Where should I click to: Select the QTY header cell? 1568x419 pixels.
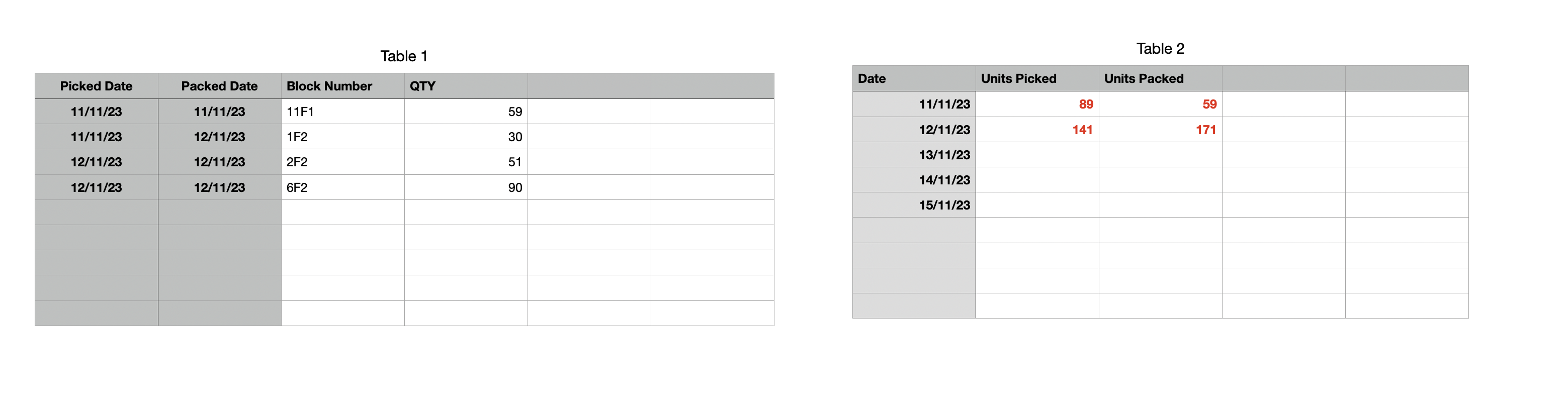point(466,86)
